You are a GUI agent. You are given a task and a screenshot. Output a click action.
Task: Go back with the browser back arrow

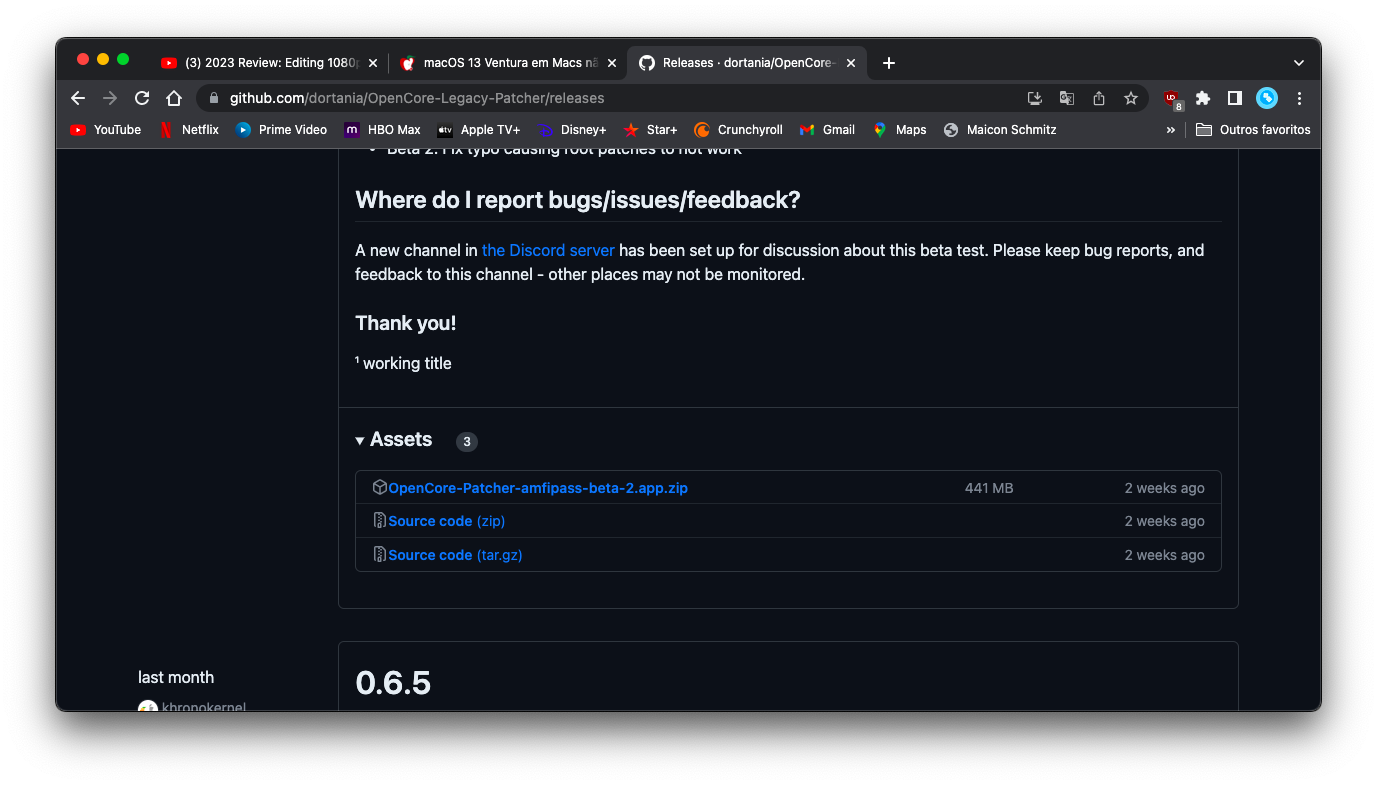(x=78, y=98)
